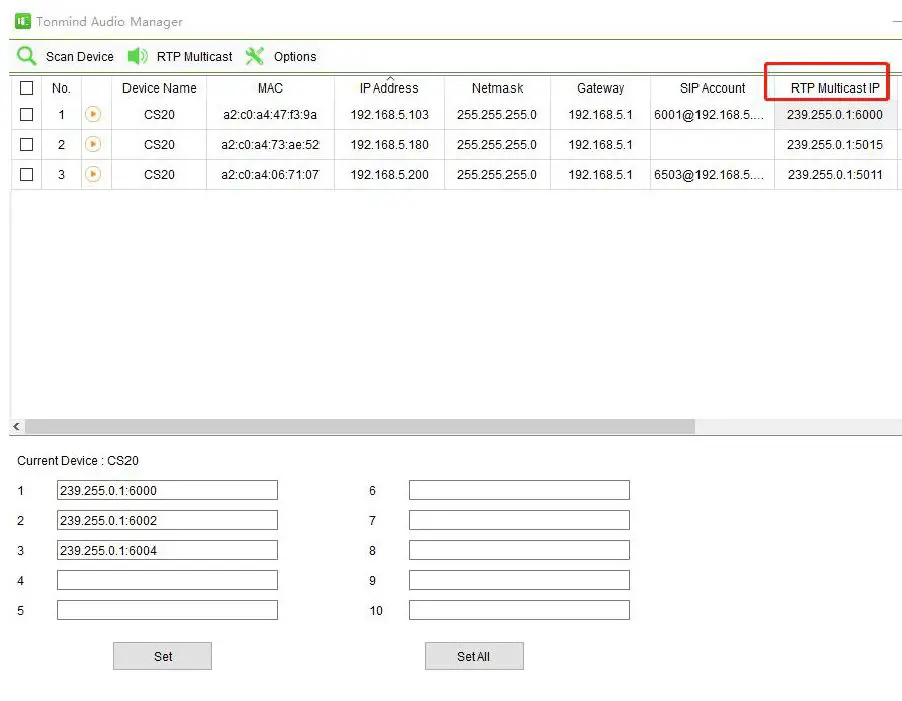Viewport: 902px width, 701px height.
Task: Click empty multicast address field 8
Action: click(x=519, y=550)
